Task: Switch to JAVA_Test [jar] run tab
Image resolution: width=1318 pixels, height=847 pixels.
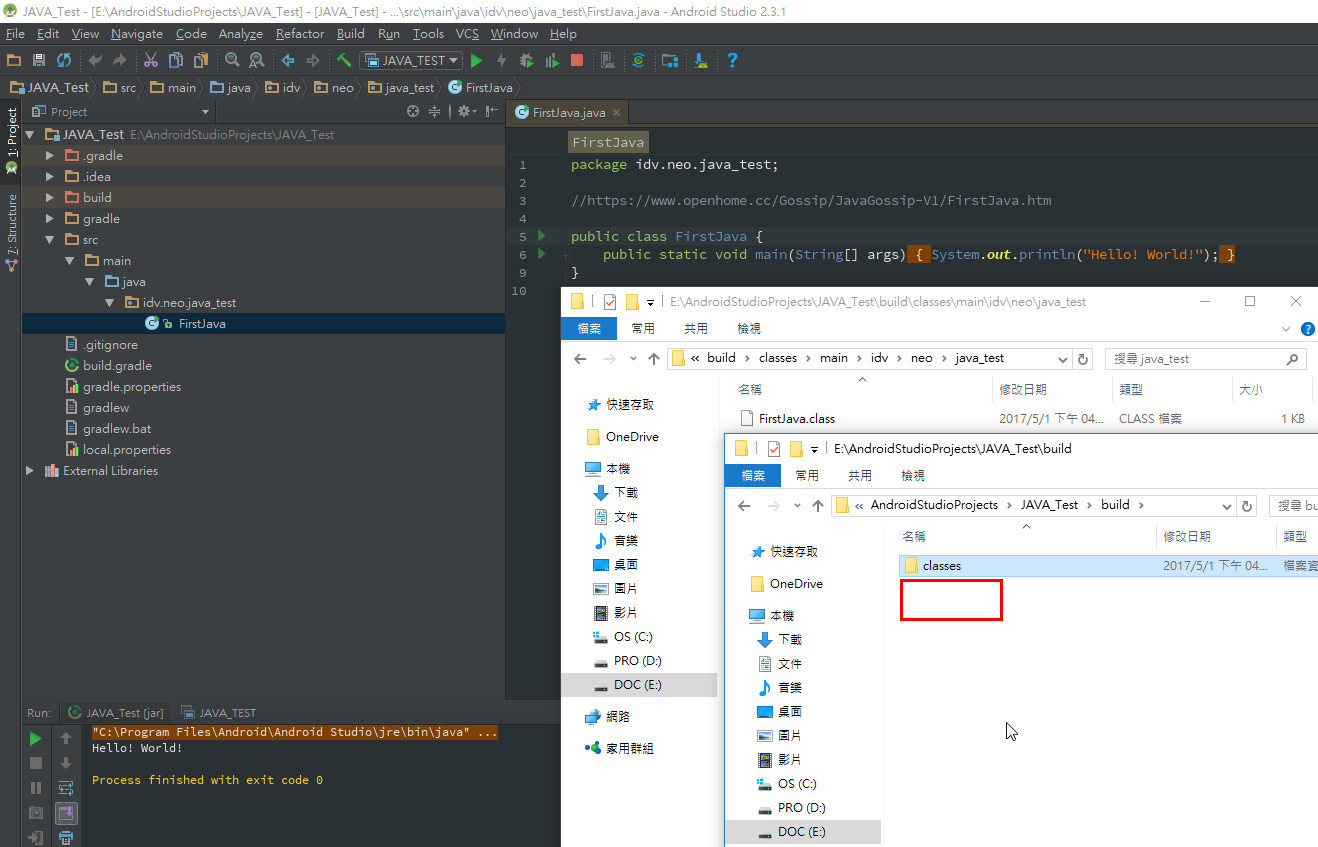Action: [x=116, y=713]
